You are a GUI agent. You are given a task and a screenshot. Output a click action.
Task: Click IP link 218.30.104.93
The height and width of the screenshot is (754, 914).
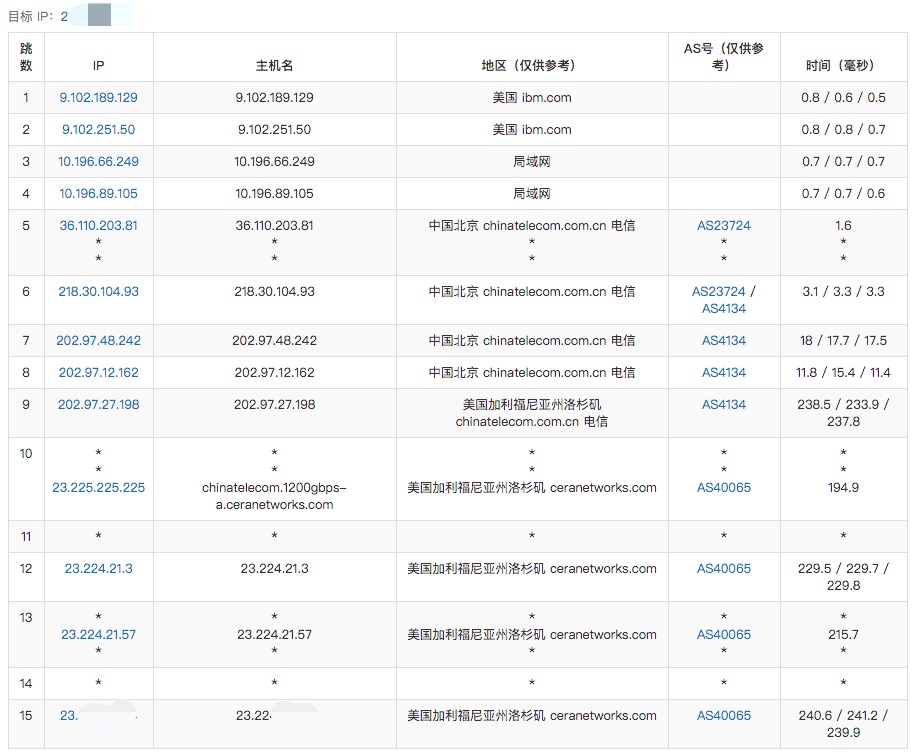tap(98, 292)
